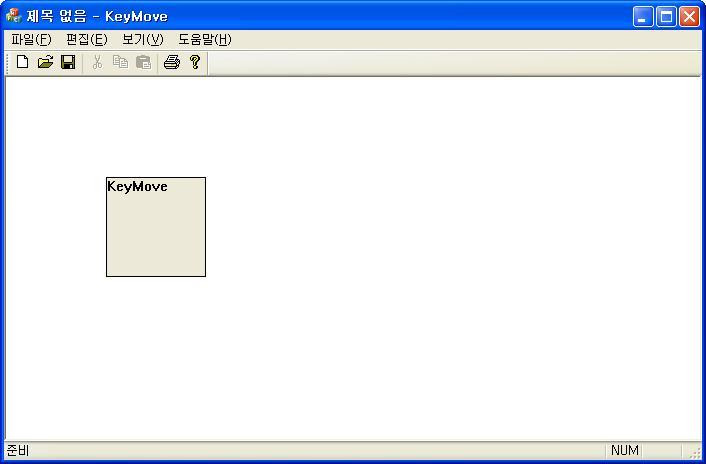Open a file with the folder icon
Image resolution: width=706 pixels, height=464 pixels.
click(45, 62)
